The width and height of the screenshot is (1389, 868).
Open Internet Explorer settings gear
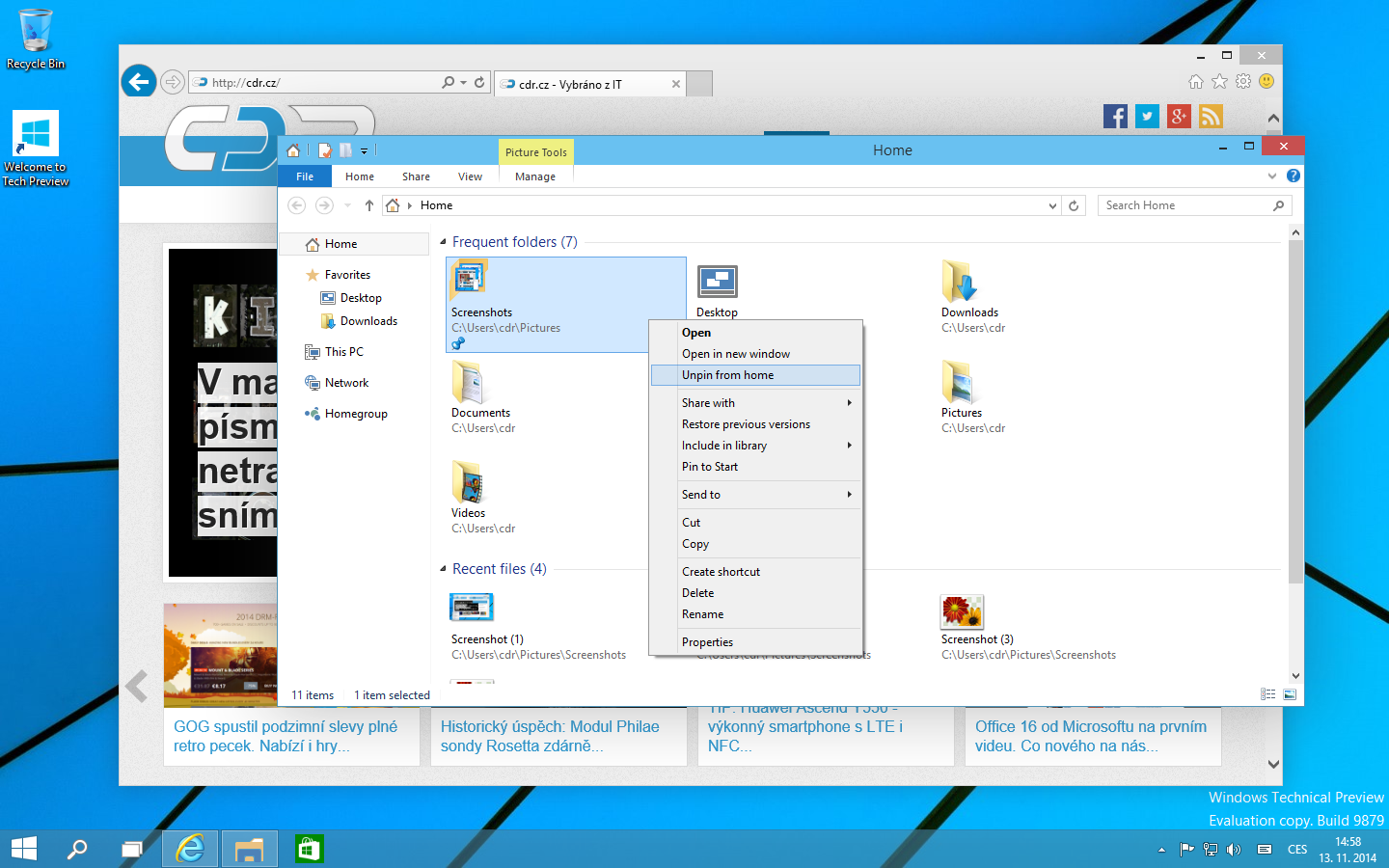[x=1243, y=82]
